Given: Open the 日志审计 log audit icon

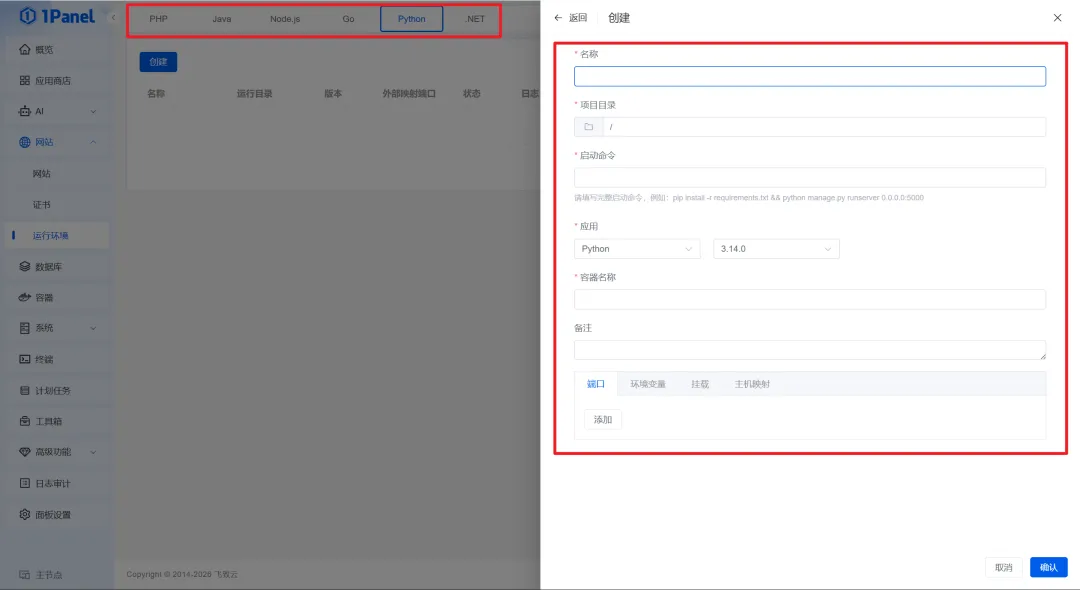Looking at the screenshot, I should tap(25, 483).
